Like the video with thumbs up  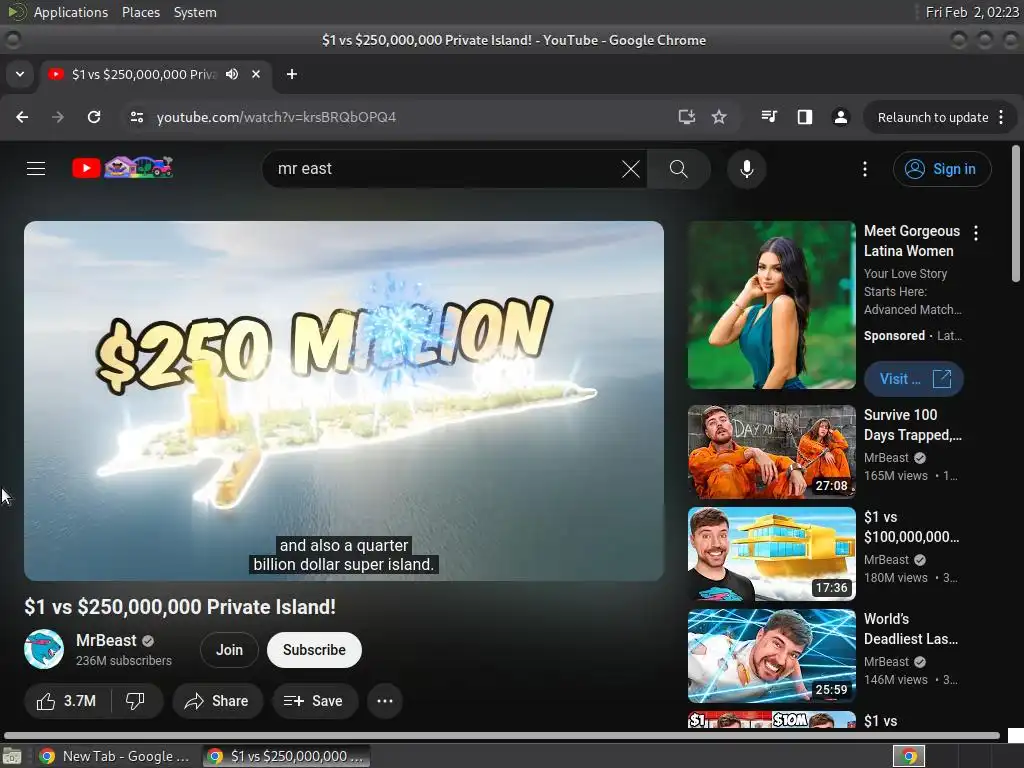pos(67,701)
